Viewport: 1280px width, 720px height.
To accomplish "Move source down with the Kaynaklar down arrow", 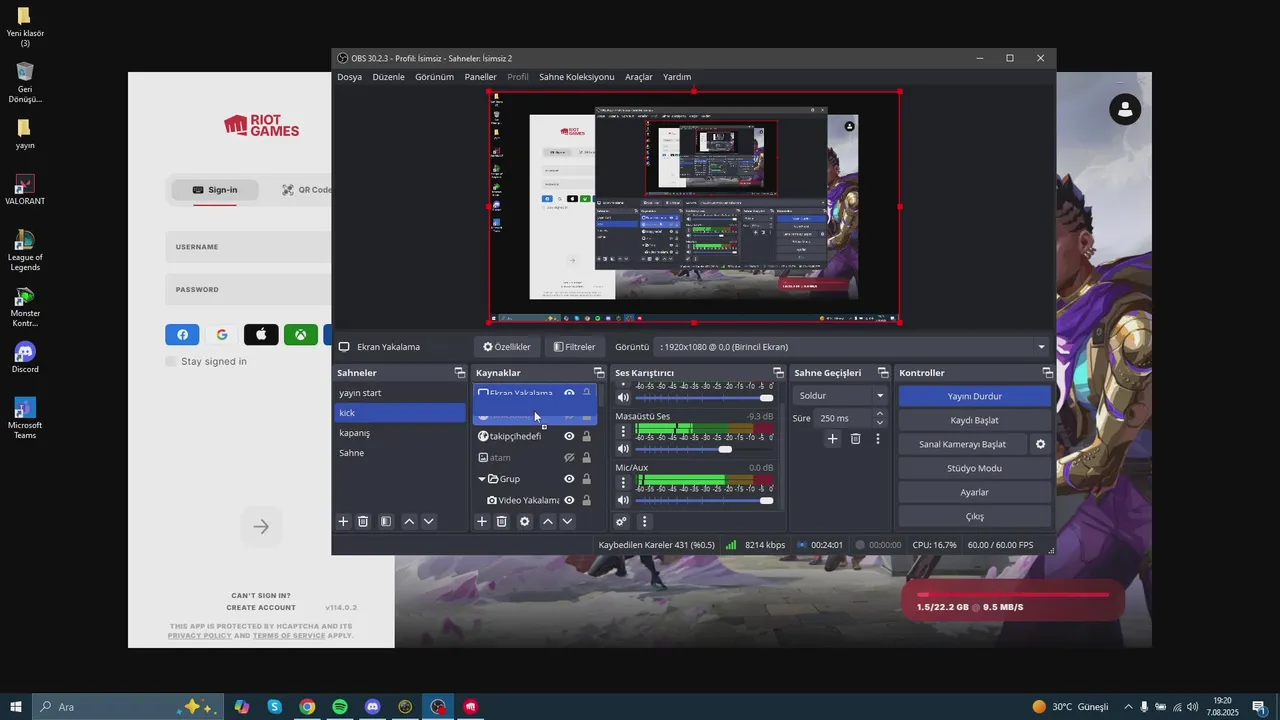I will pyautogui.click(x=567, y=521).
